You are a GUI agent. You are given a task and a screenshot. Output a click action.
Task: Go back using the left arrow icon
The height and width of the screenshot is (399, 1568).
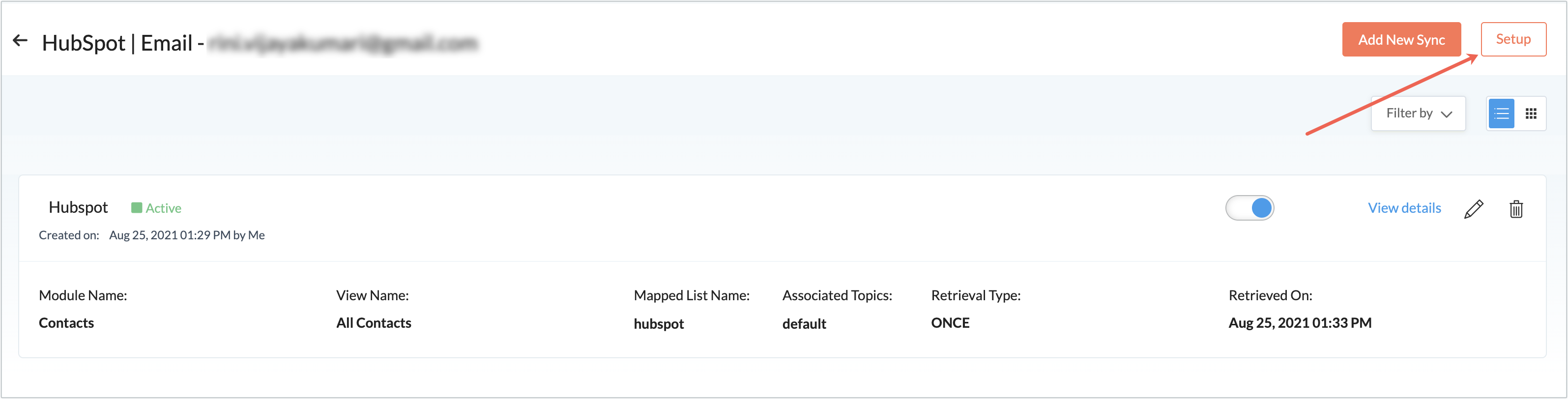pos(20,41)
